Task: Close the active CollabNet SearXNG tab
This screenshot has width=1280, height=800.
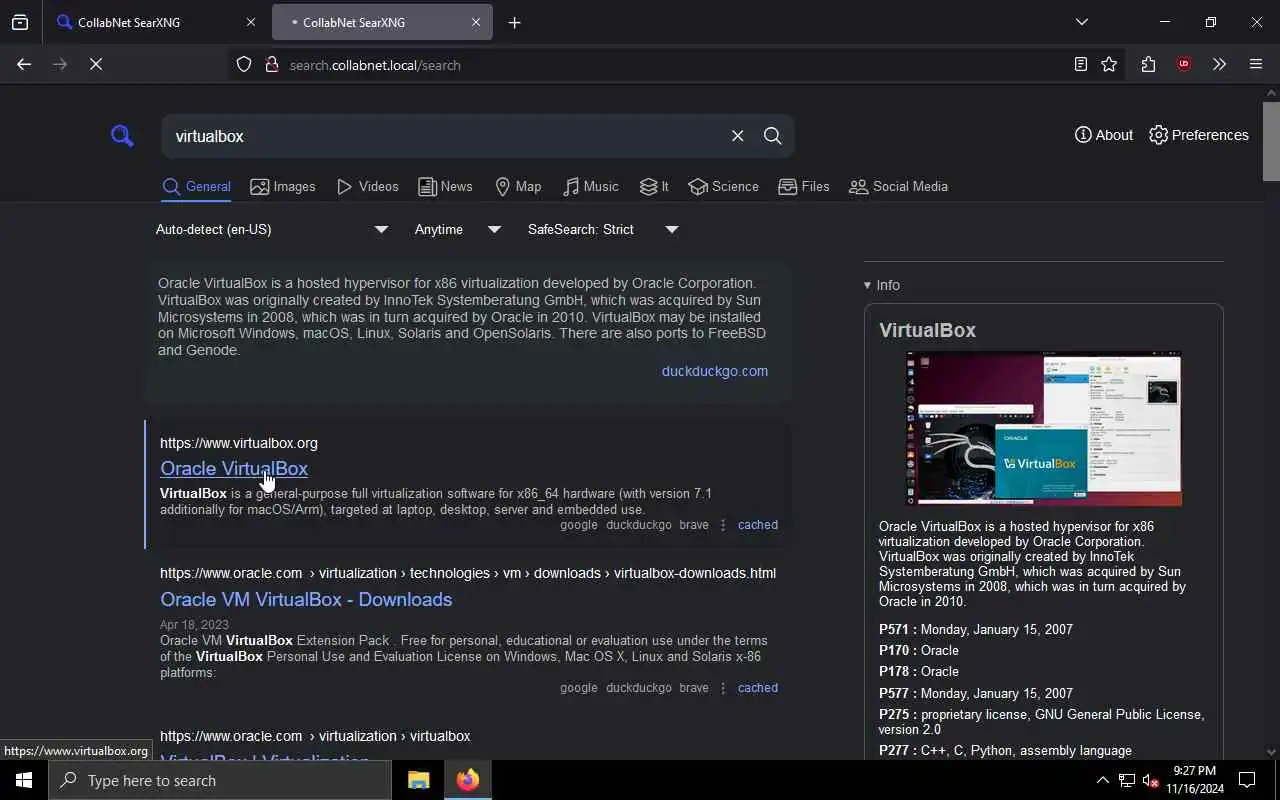Action: click(x=476, y=22)
